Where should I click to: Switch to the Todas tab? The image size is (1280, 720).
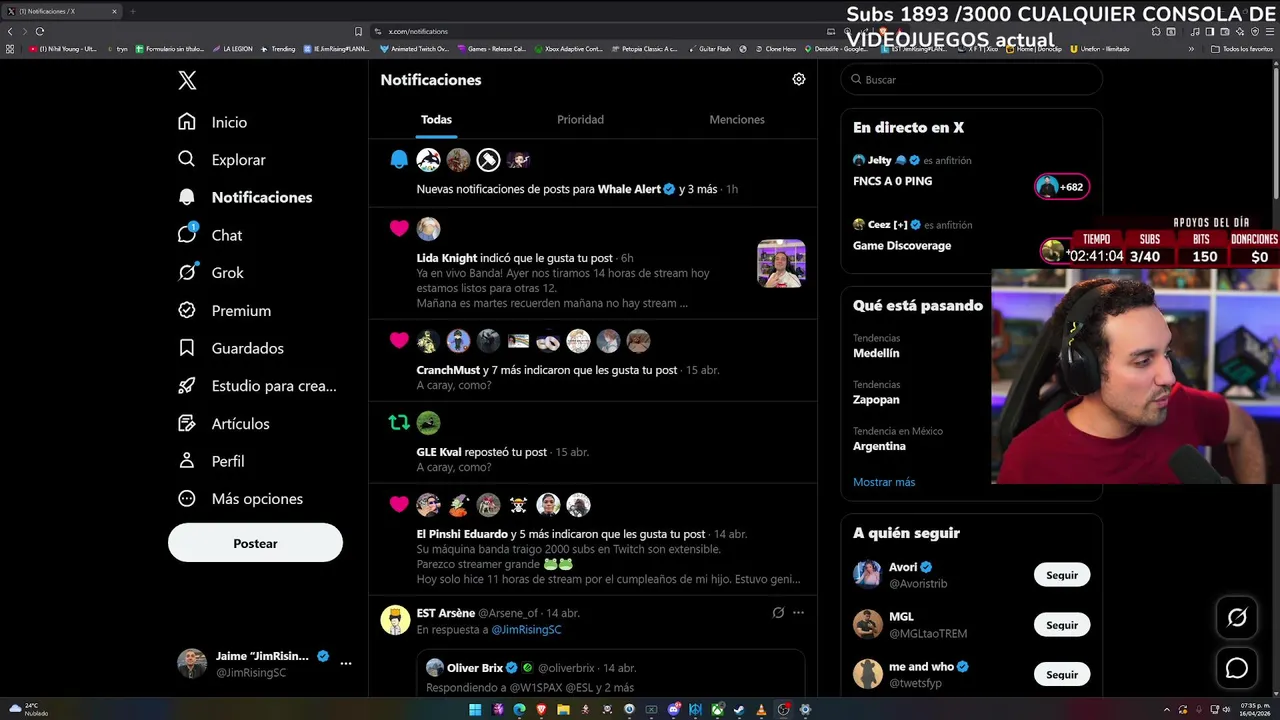click(x=436, y=119)
